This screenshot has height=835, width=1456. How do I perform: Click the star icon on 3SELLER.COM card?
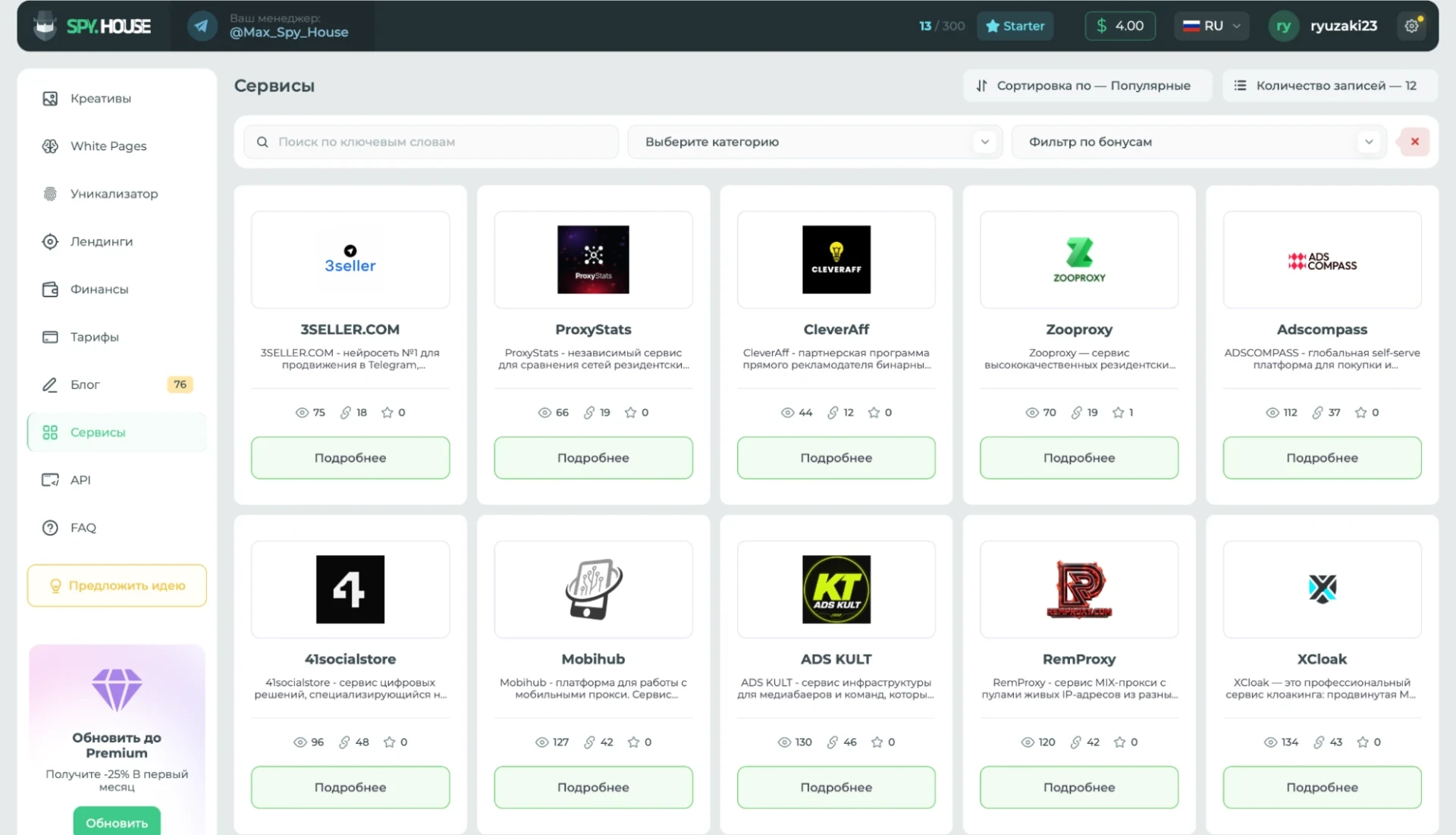tap(388, 413)
